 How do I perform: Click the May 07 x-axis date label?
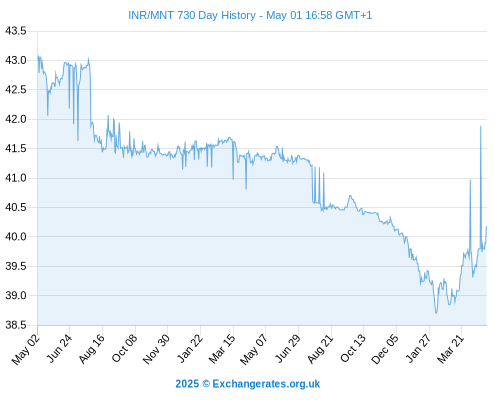[254, 349]
